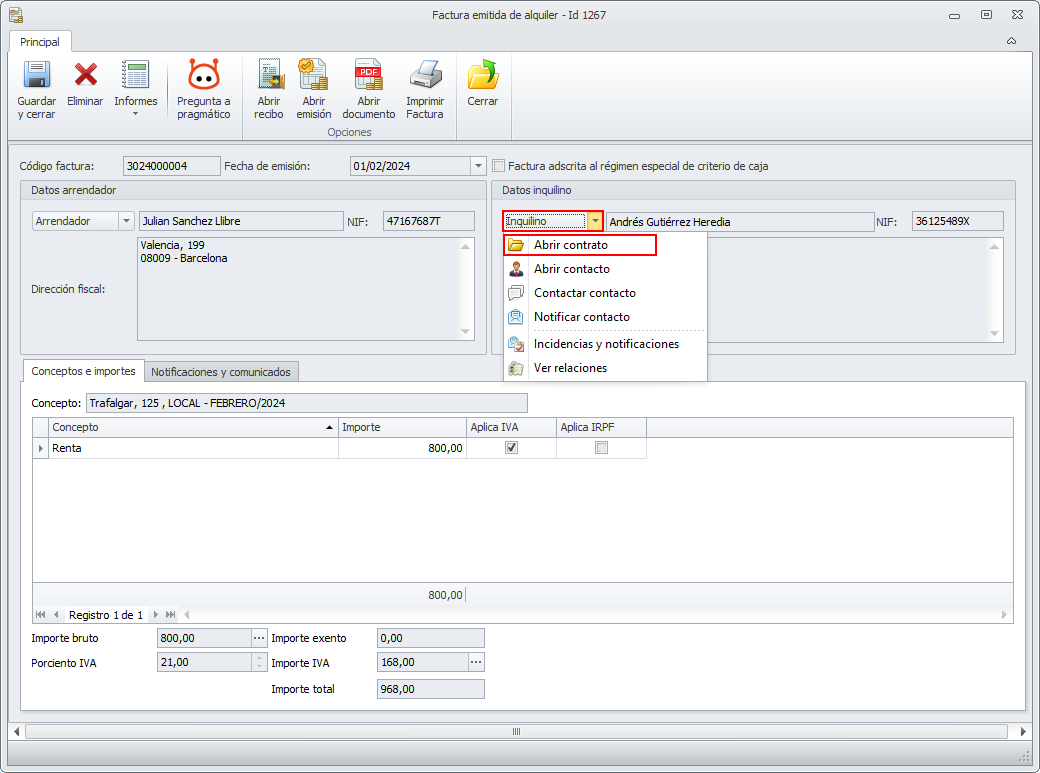Click the Guardar y cerrar save icon

pos(36,74)
